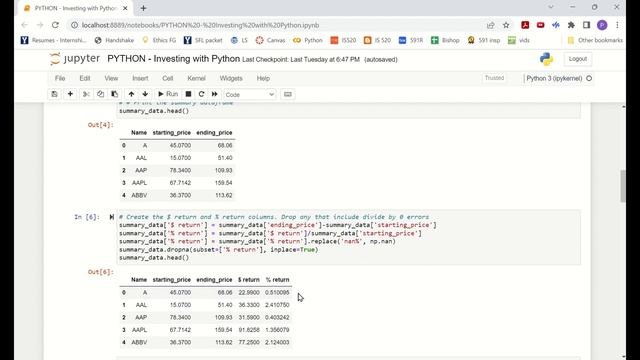Open a new browser tab
Viewport: 640px width, 360px height.
[143, 8]
